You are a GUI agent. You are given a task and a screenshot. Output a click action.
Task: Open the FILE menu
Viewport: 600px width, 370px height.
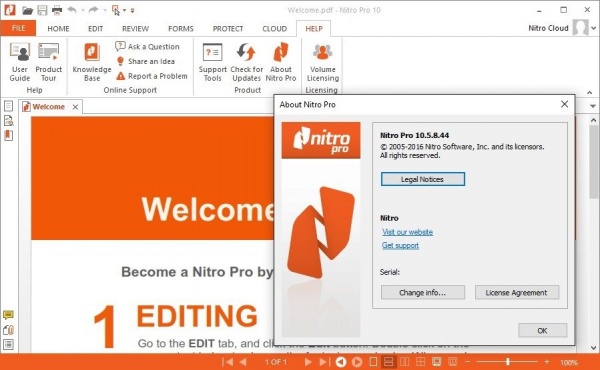[x=18, y=28]
